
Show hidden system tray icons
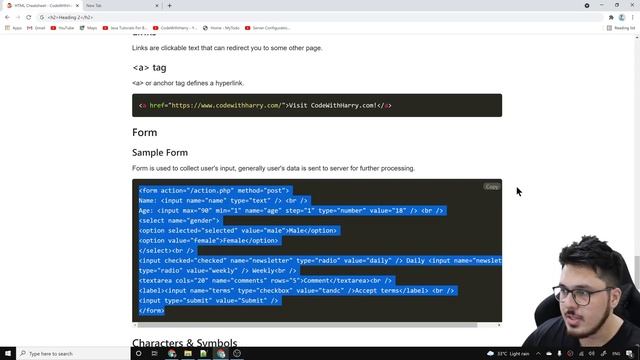538,353
